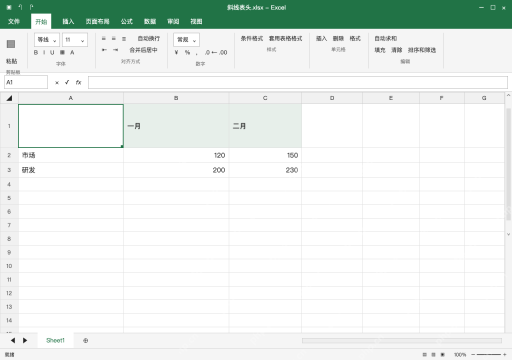Open the 文件 tab

[14, 22]
